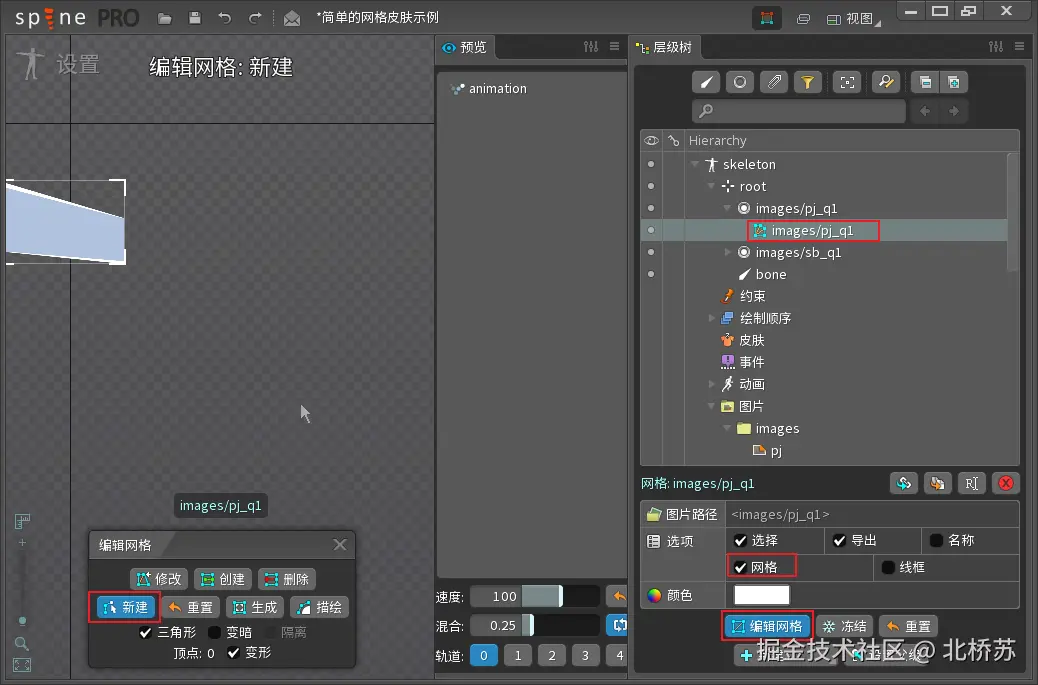Delete the mesh with red X icon

(x=1006, y=483)
